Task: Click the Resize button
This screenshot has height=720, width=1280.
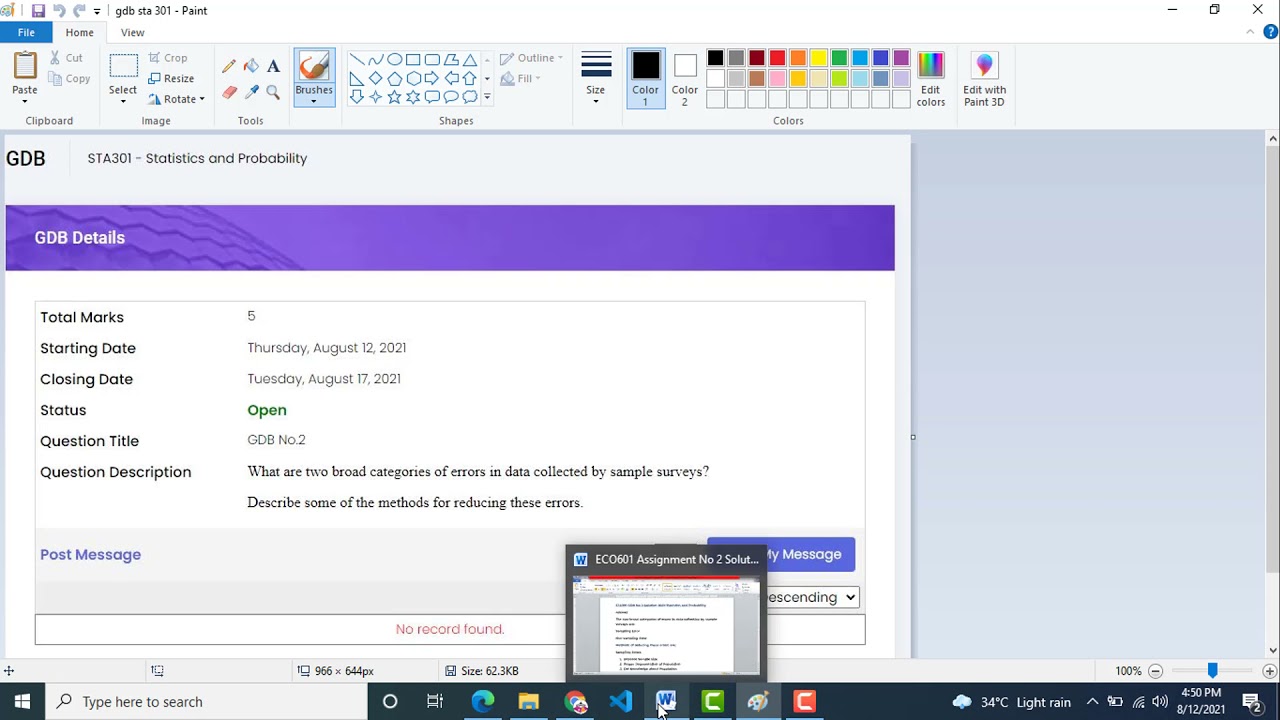Action: point(171,78)
